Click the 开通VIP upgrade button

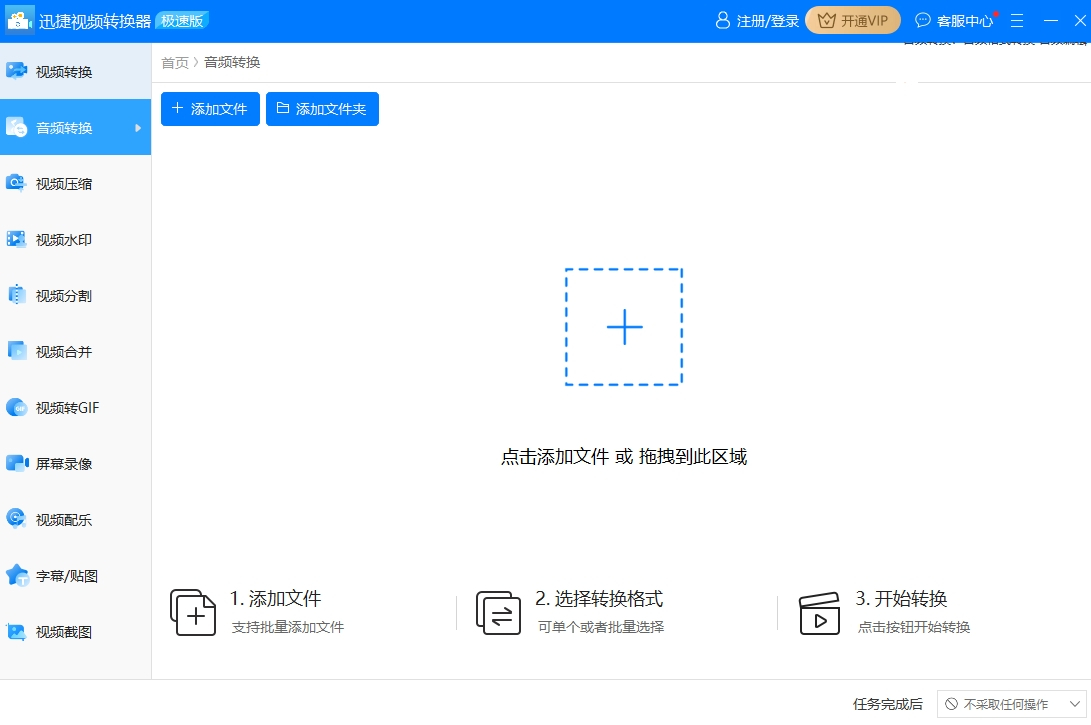coord(852,20)
